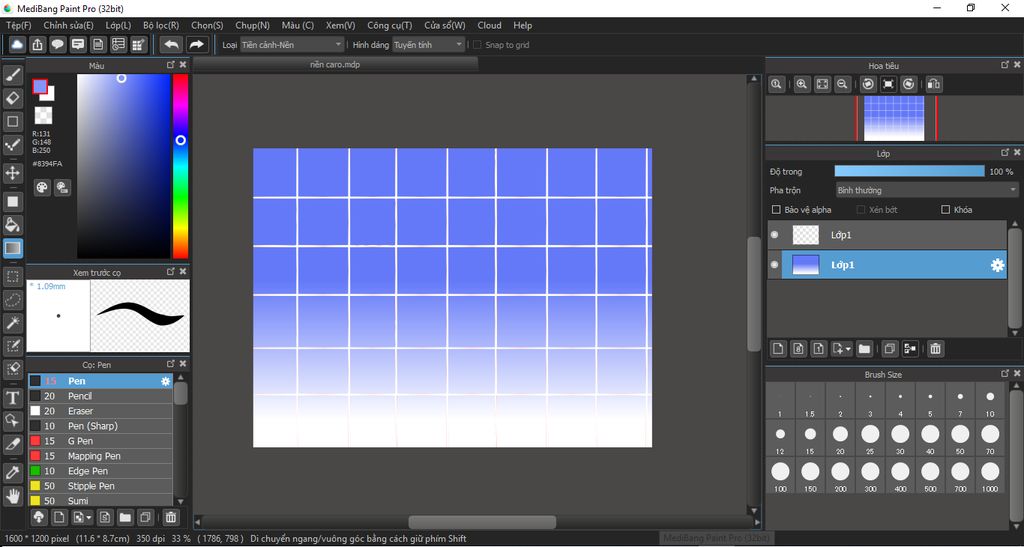Select brush size 1000 in Brush Size panel
Viewport: 1024px width, 547px height.
pyautogui.click(x=990, y=475)
